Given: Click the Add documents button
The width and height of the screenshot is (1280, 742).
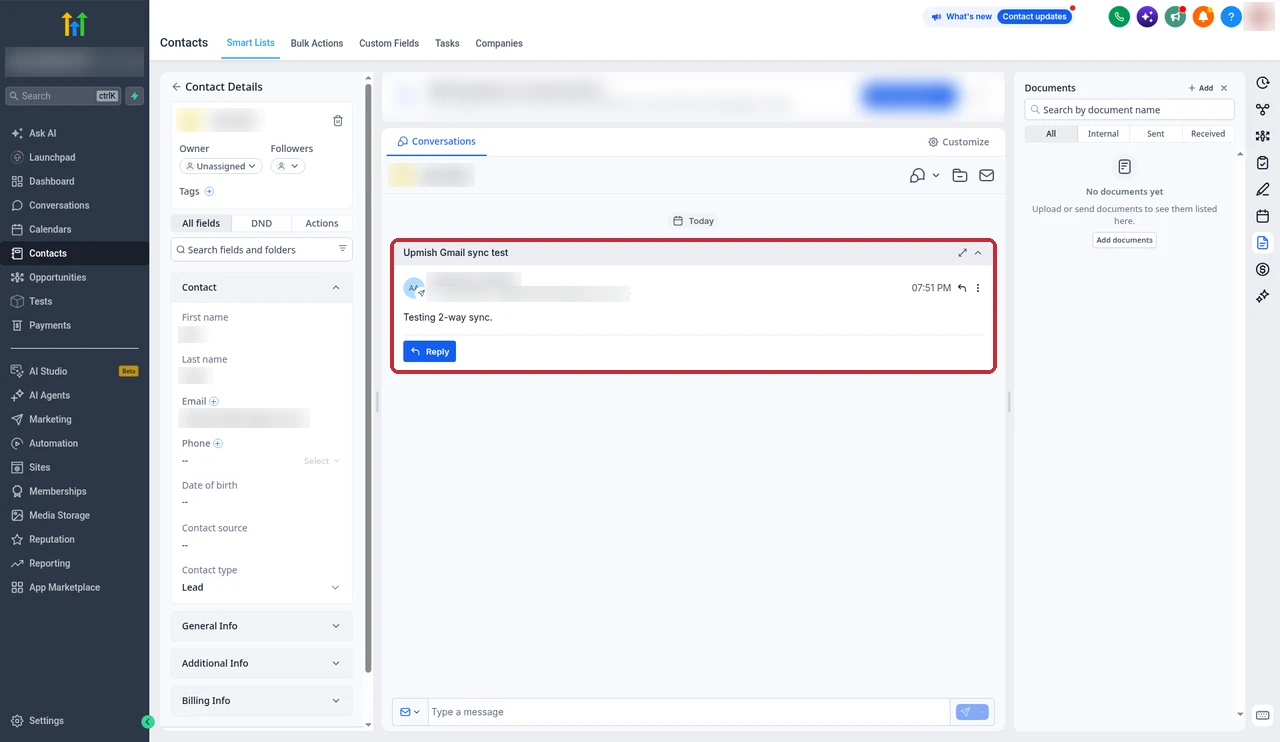Looking at the screenshot, I should (1125, 240).
